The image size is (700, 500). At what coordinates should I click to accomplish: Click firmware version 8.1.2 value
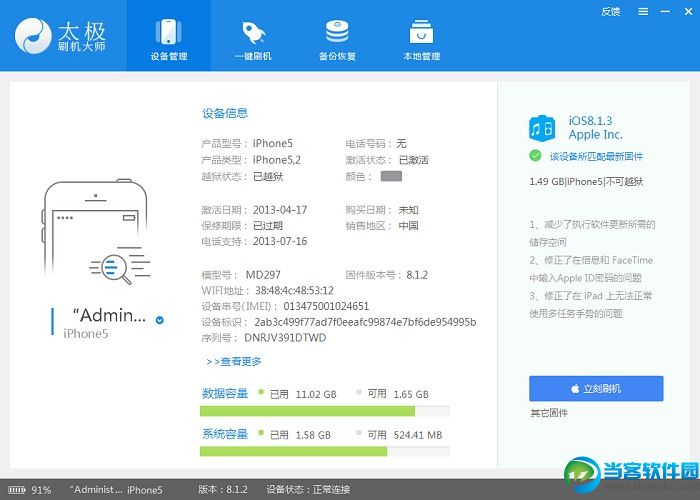(417, 275)
